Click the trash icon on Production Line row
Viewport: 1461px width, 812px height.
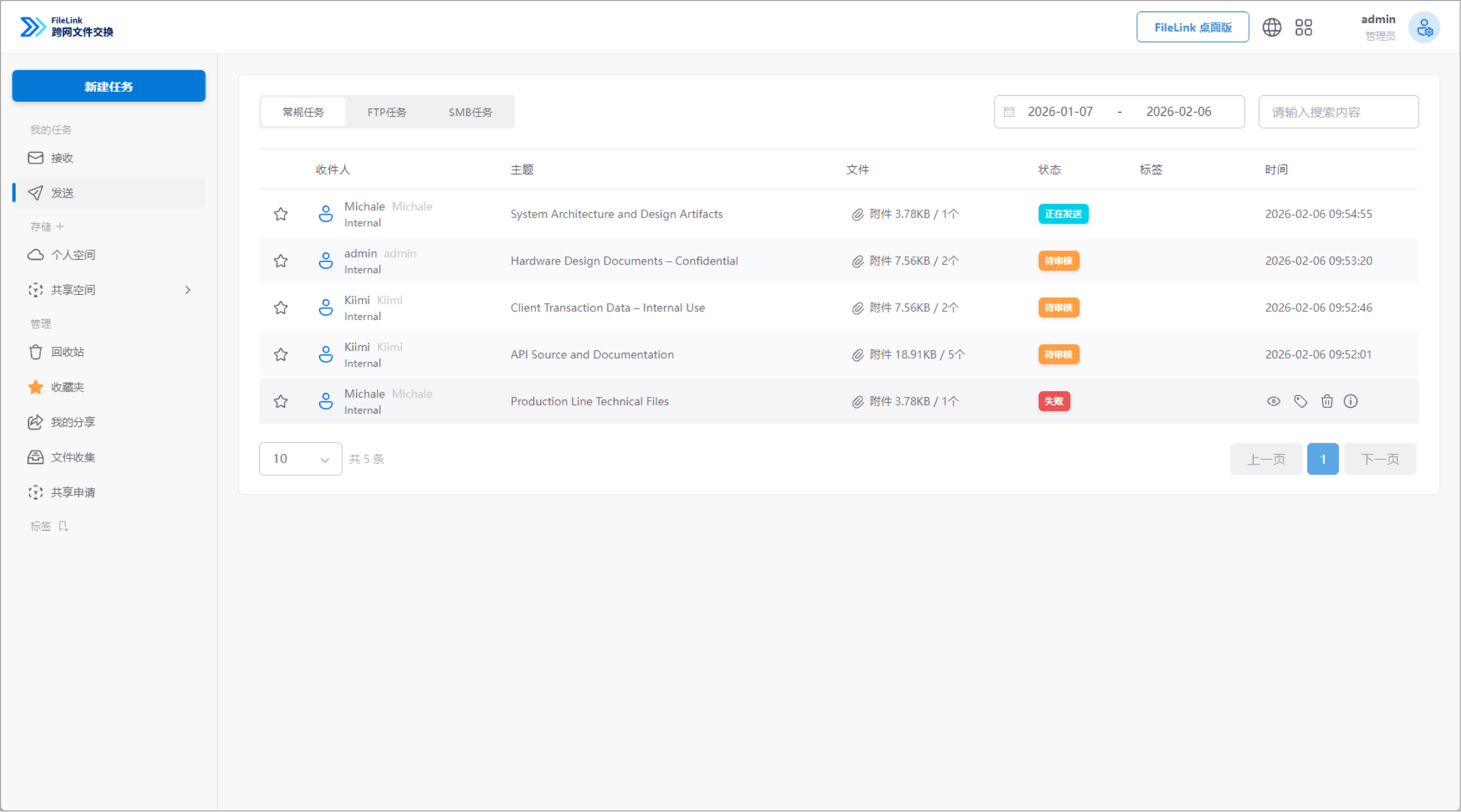(x=1327, y=401)
